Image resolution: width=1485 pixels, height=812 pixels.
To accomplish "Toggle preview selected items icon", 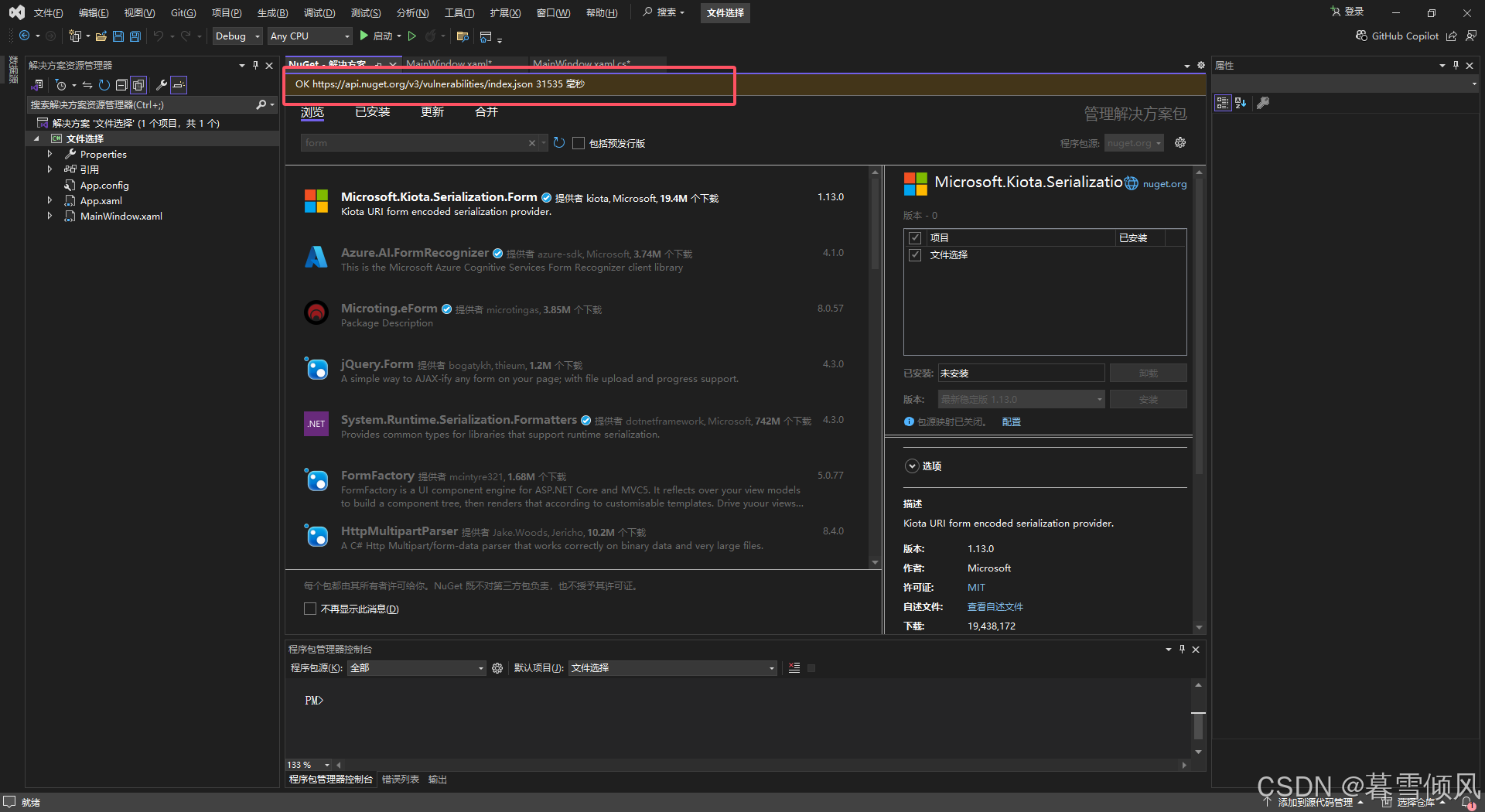I will [x=179, y=85].
